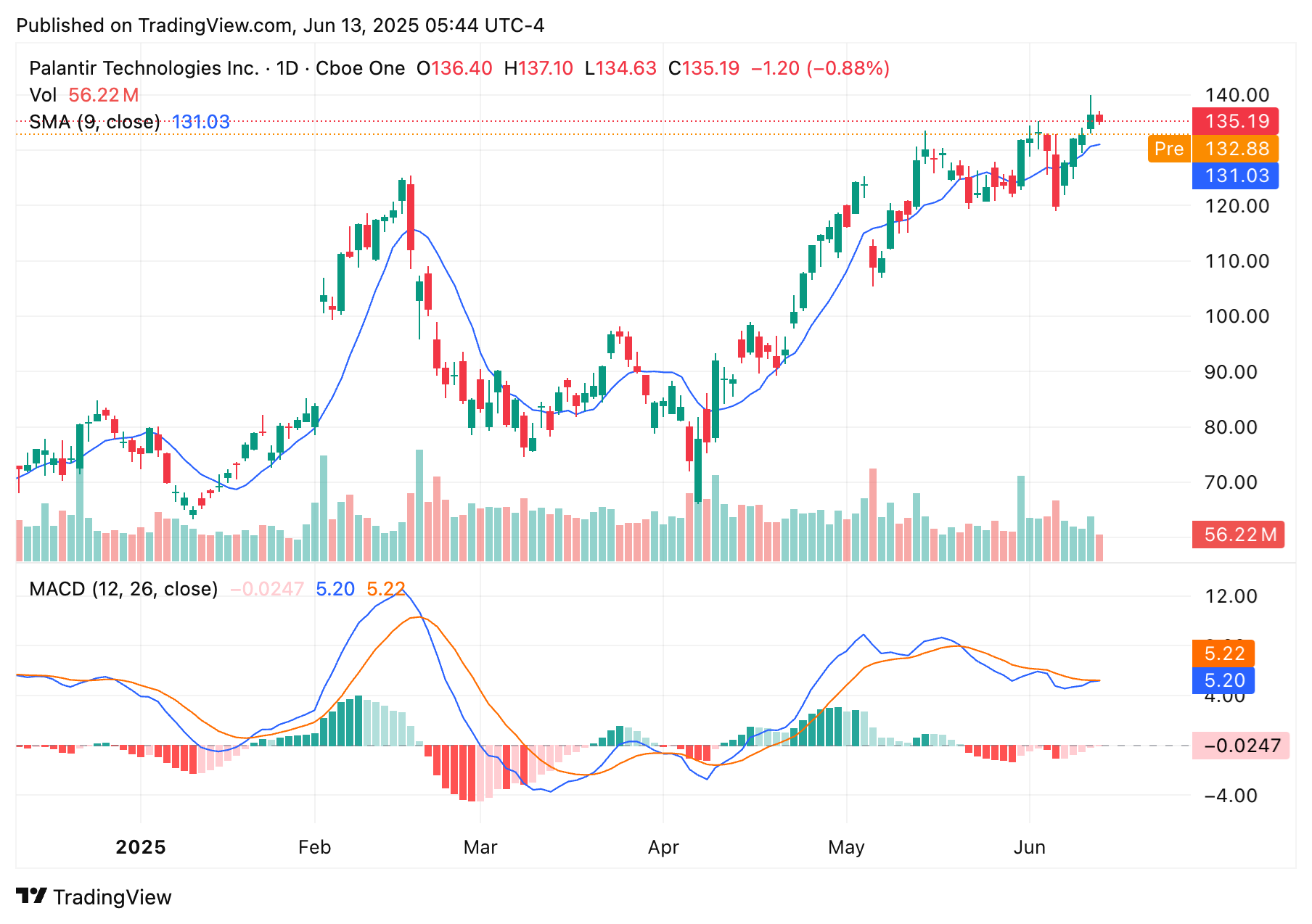Click the red 56.22 M volume axis label
This screenshot has height=924, width=1312.
point(1239,535)
